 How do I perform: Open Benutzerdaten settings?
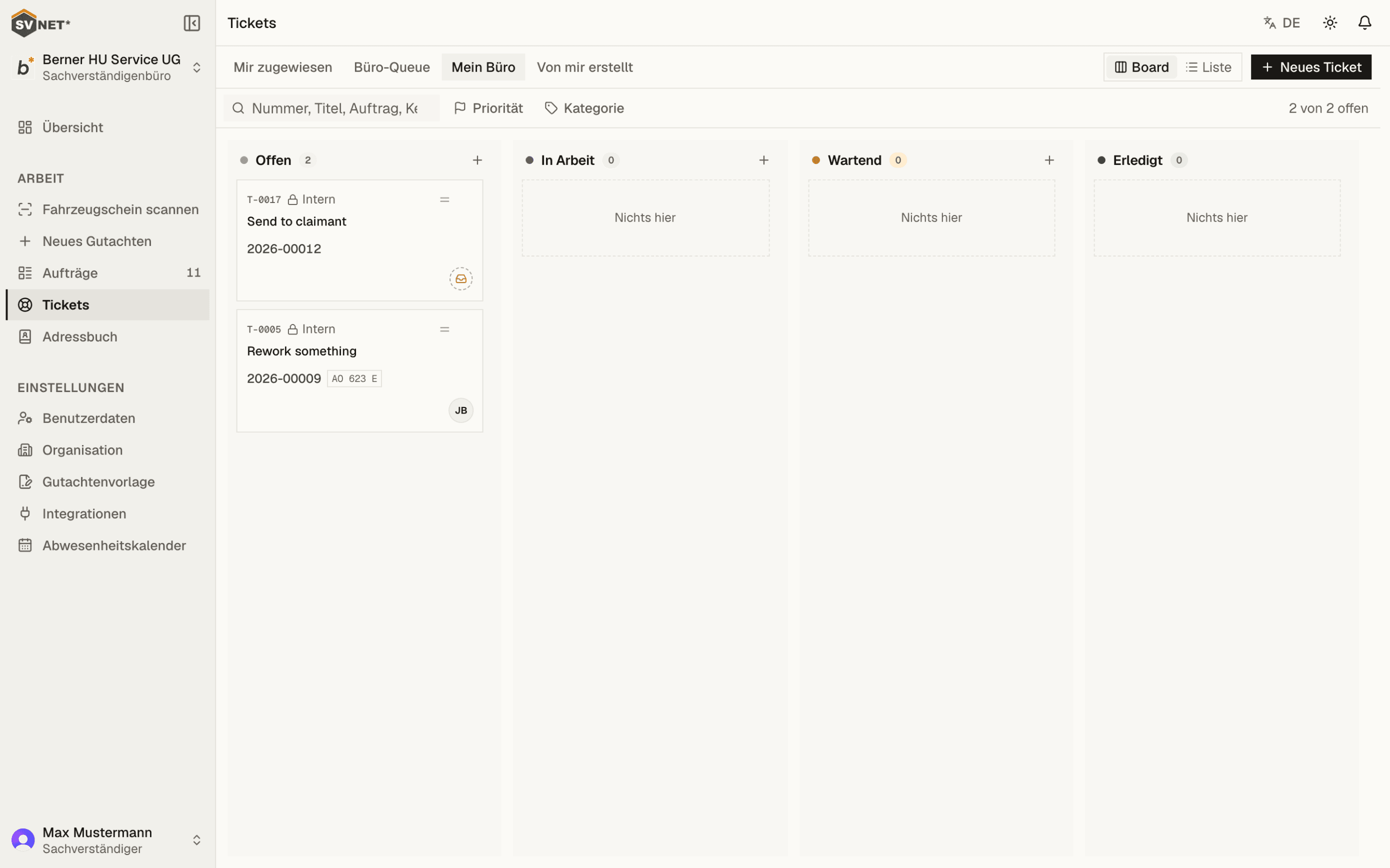[108, 418]
